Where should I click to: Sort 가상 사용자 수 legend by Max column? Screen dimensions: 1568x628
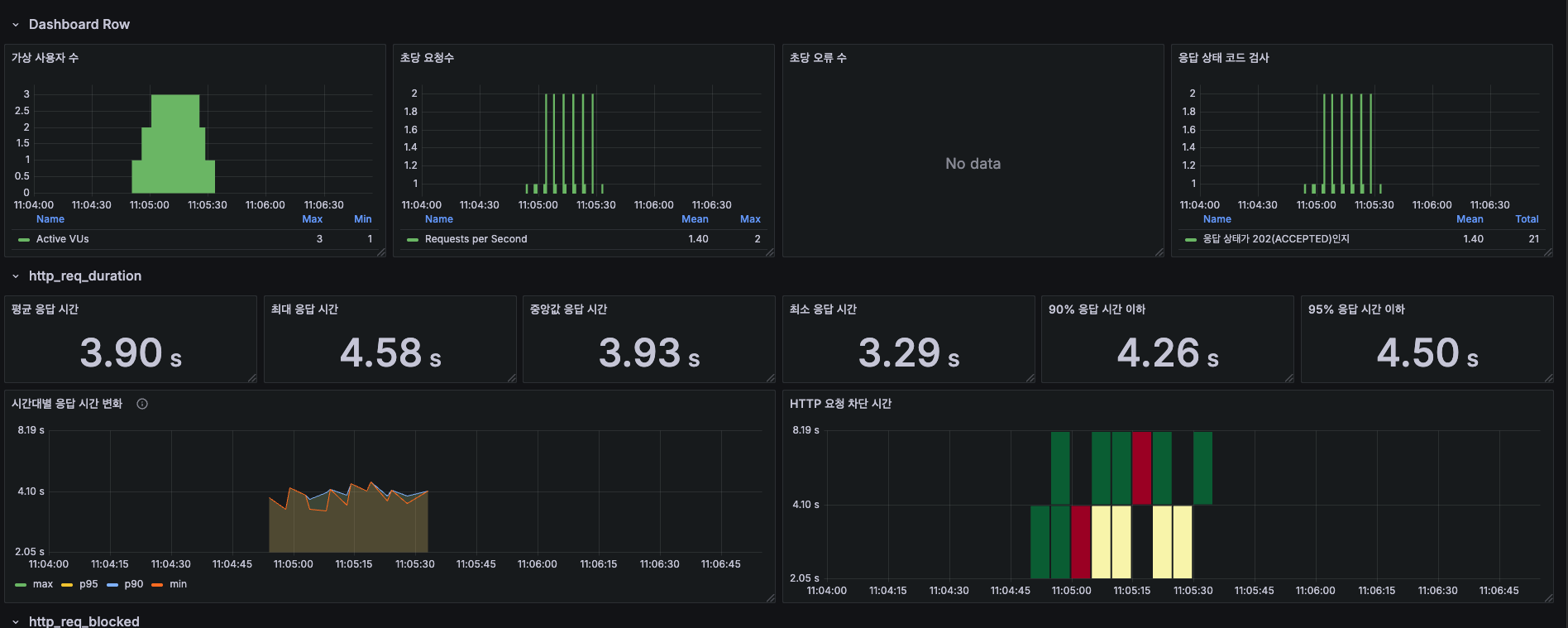click(313, 219)
